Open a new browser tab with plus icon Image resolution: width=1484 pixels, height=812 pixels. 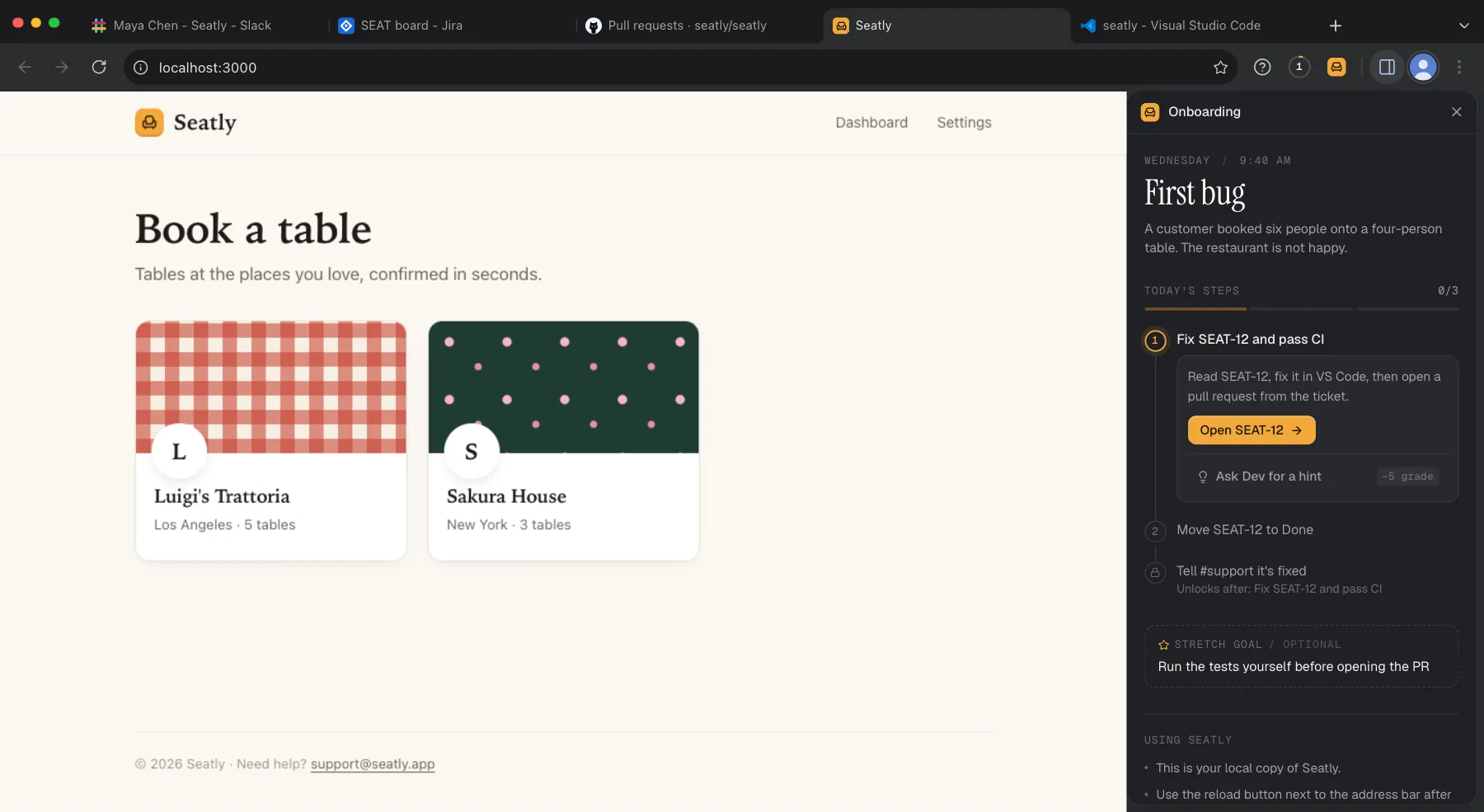click(1336, 26)
